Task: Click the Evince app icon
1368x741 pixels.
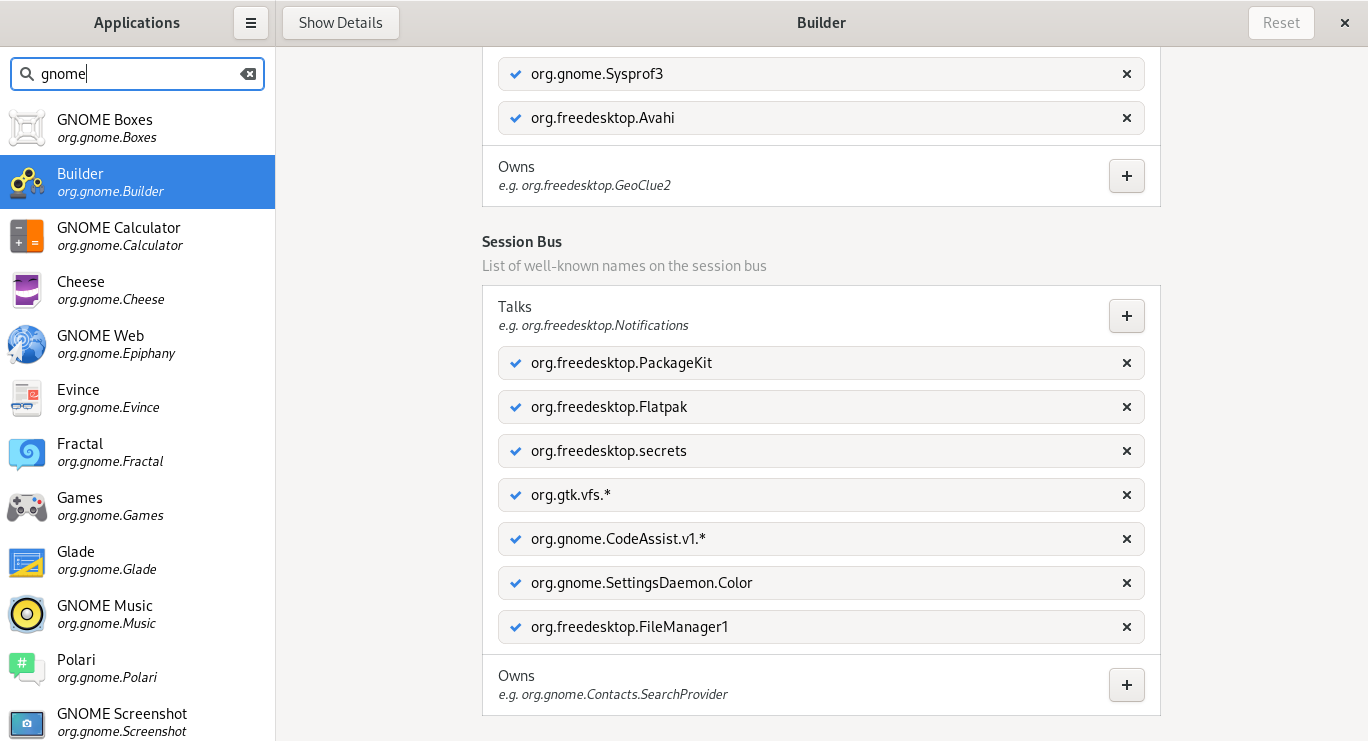Action: click(27, 398)
